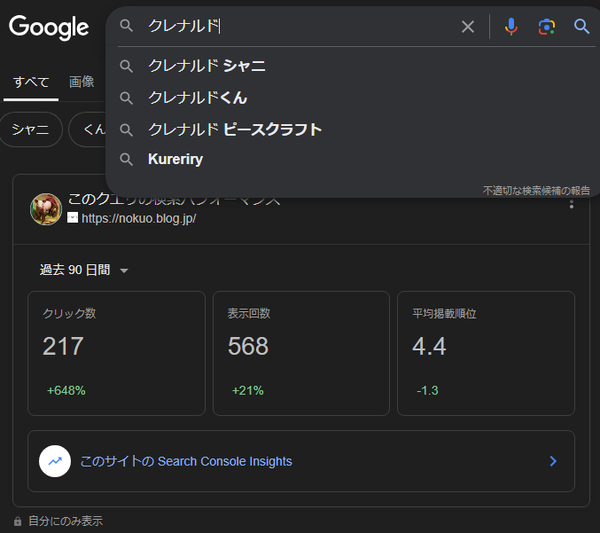The width and height of the screenshot is (600, 533).
Task: Clear the search box with X
Action: tap(468, 27)
